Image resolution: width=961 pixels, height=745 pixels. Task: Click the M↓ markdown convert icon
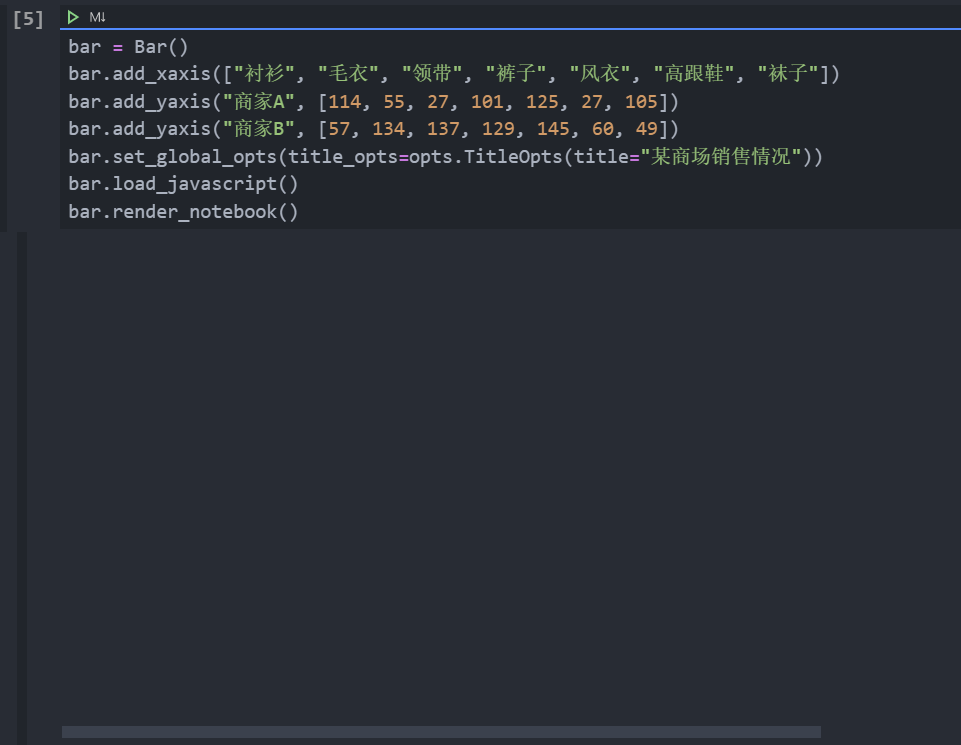95,16
